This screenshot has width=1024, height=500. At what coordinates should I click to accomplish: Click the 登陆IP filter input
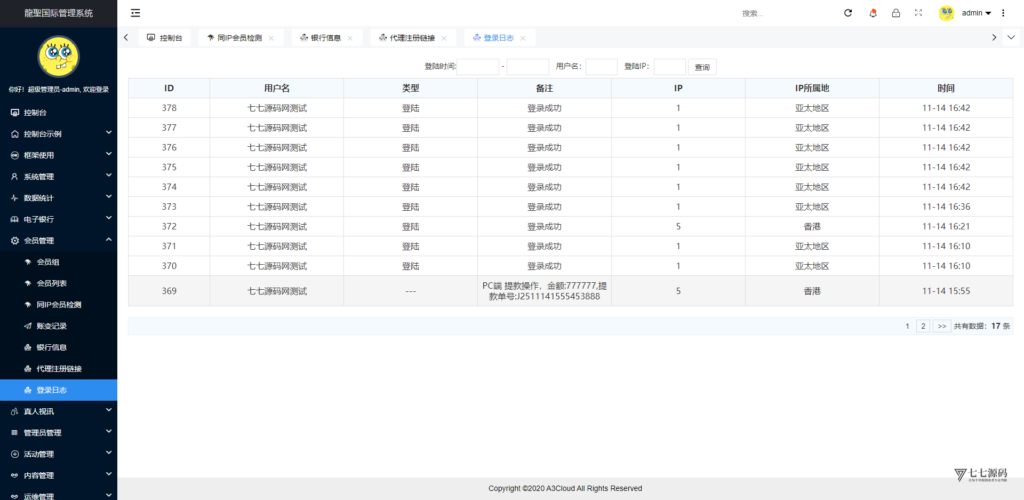(x=669, y=67)
